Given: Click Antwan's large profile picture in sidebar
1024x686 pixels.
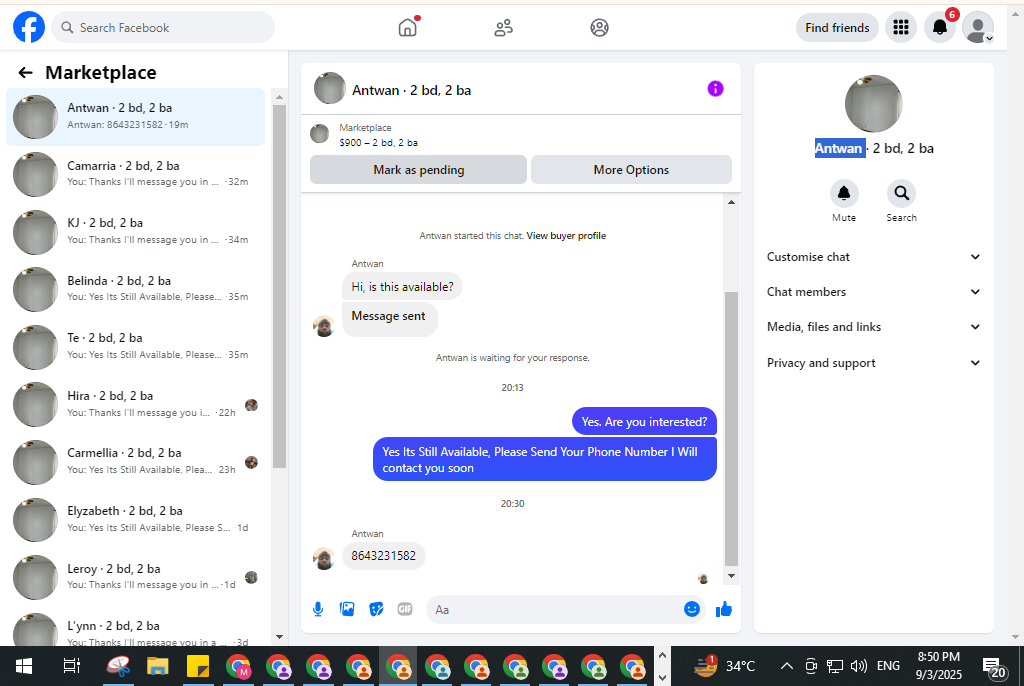Looking at the screenshot, I should (x=873, y=104).
